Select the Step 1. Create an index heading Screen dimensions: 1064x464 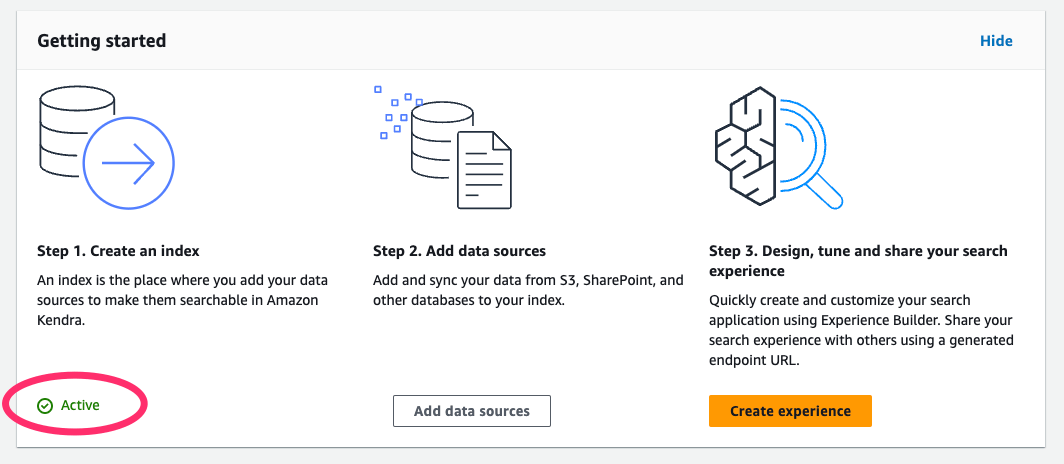[118, 251]
